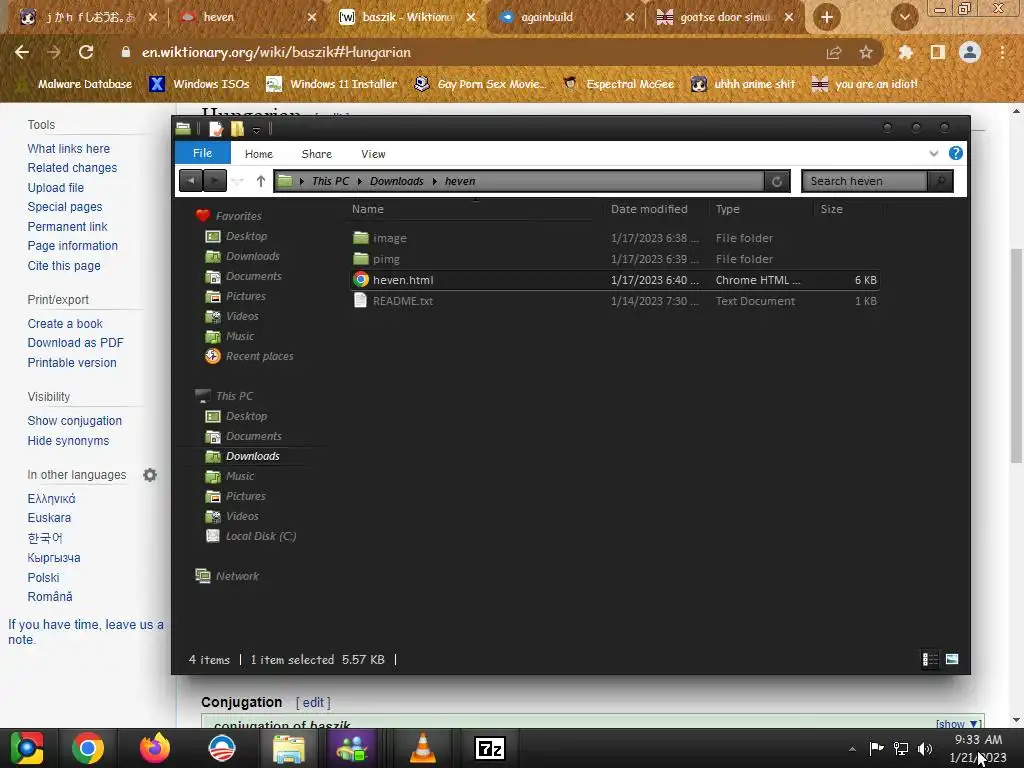This screenshot has width=1024, height=768.
Task: Select Downloads under This PC
Action: (x=253, y=456)
